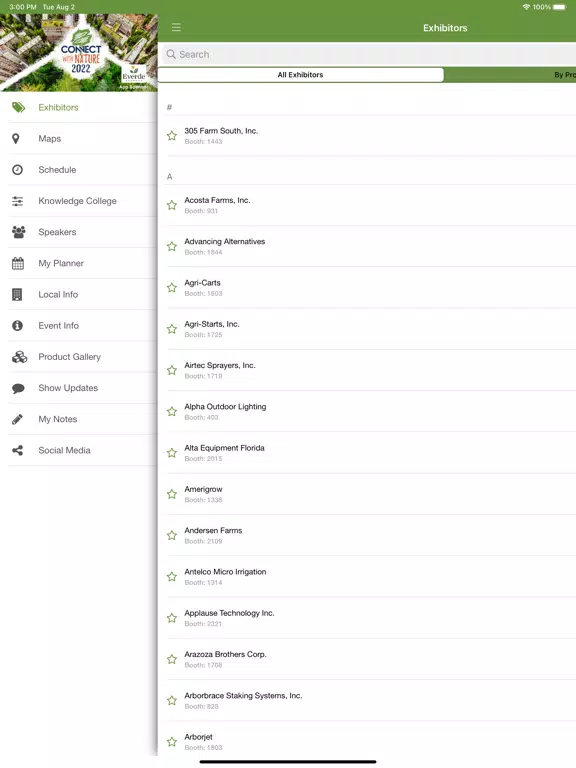Favorite Acosta Farms, Inc. with star
Screen dimensions: 576x768
point(172,205)
